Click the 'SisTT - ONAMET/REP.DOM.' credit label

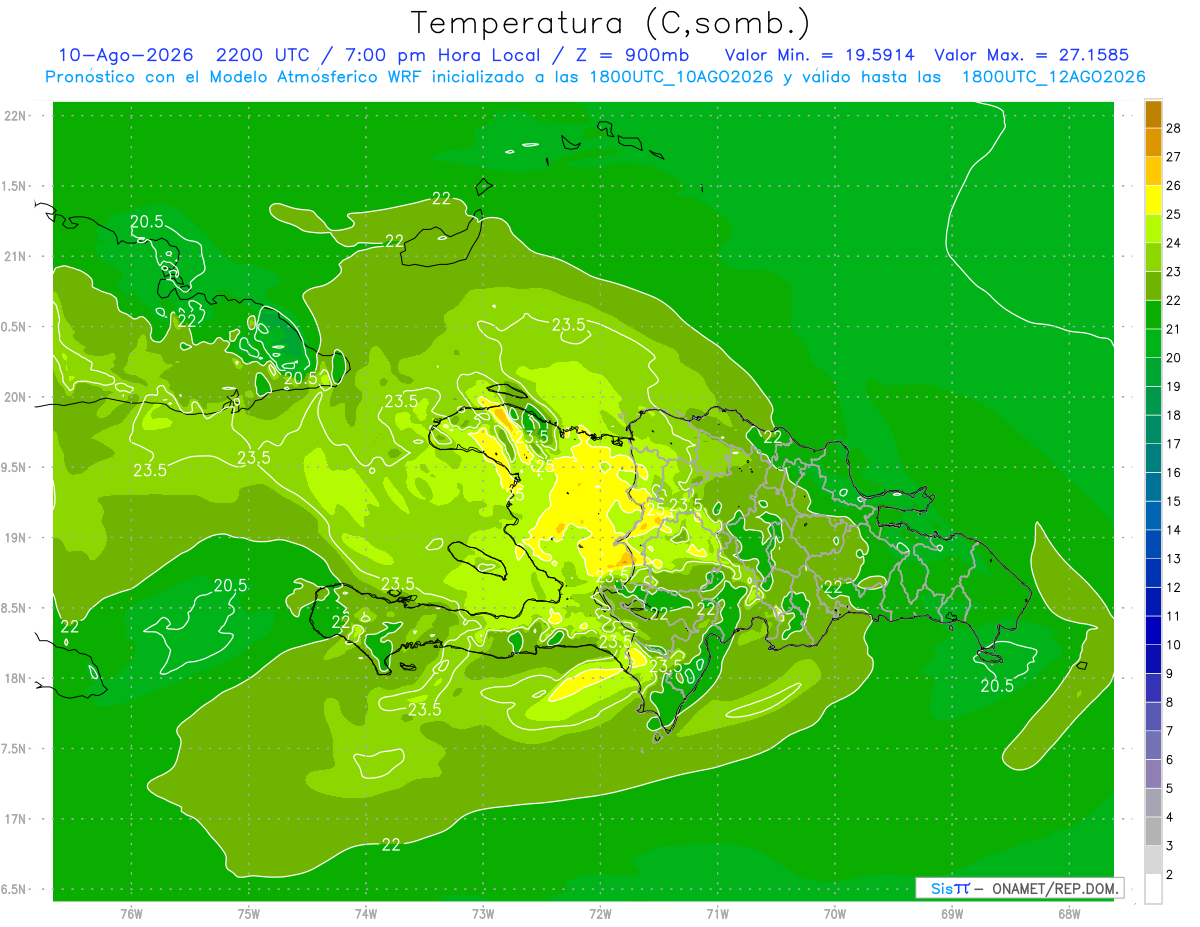coord(1019,888)
